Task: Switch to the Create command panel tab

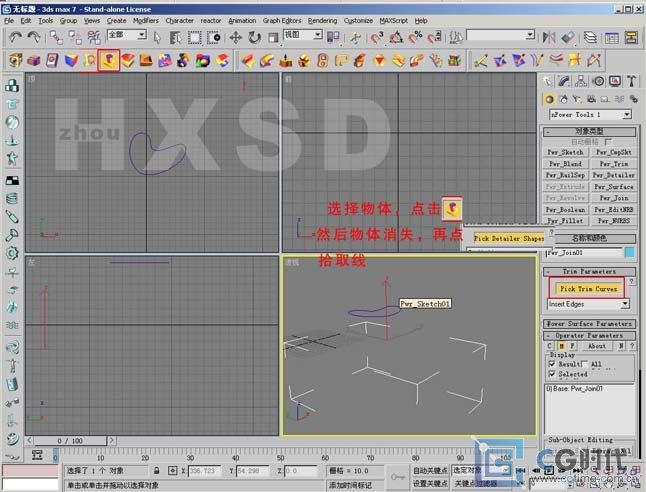Action: point(548,81)
